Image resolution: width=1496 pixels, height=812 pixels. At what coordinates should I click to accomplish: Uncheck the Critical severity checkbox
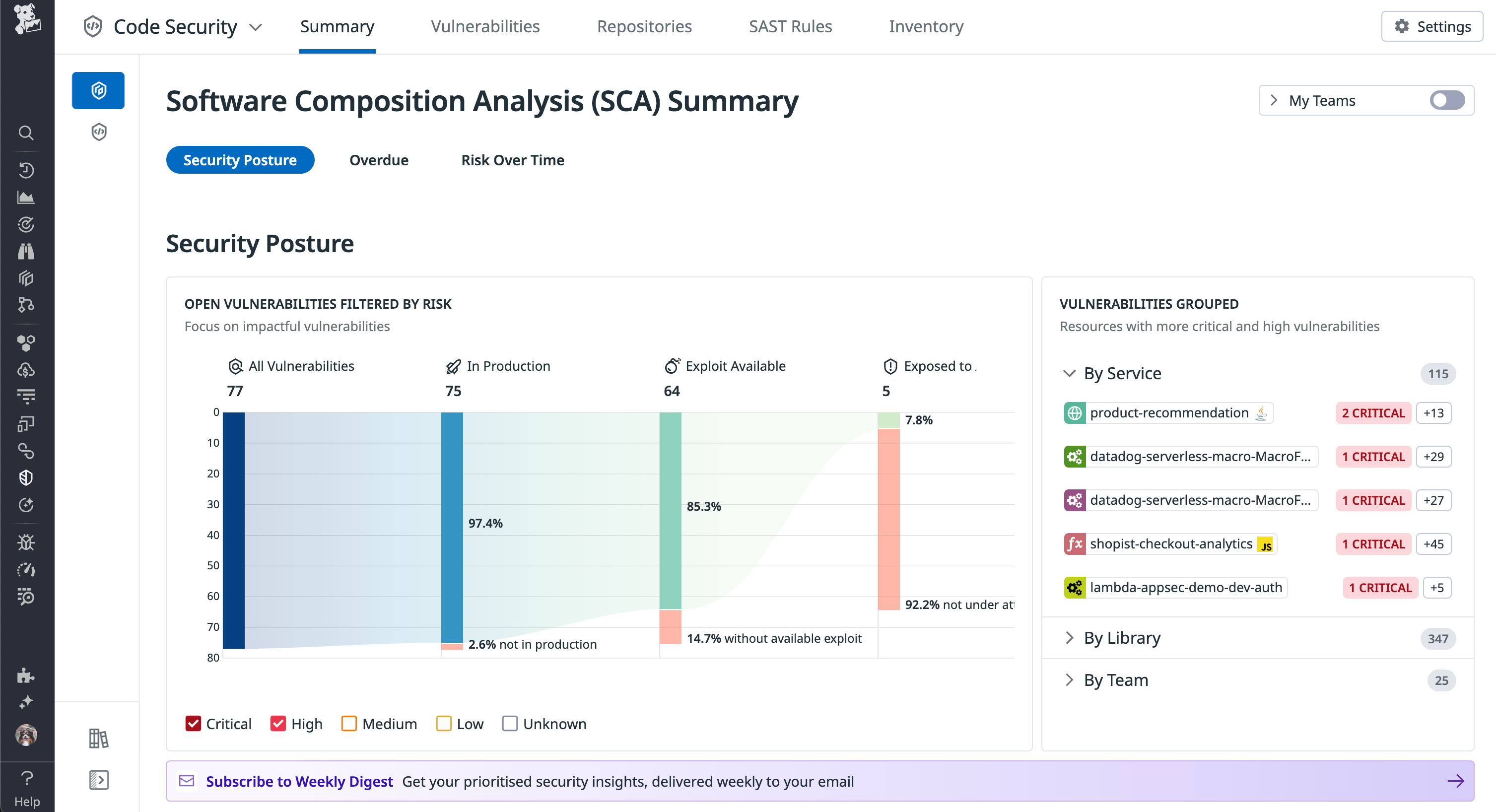tap(194, 724)
